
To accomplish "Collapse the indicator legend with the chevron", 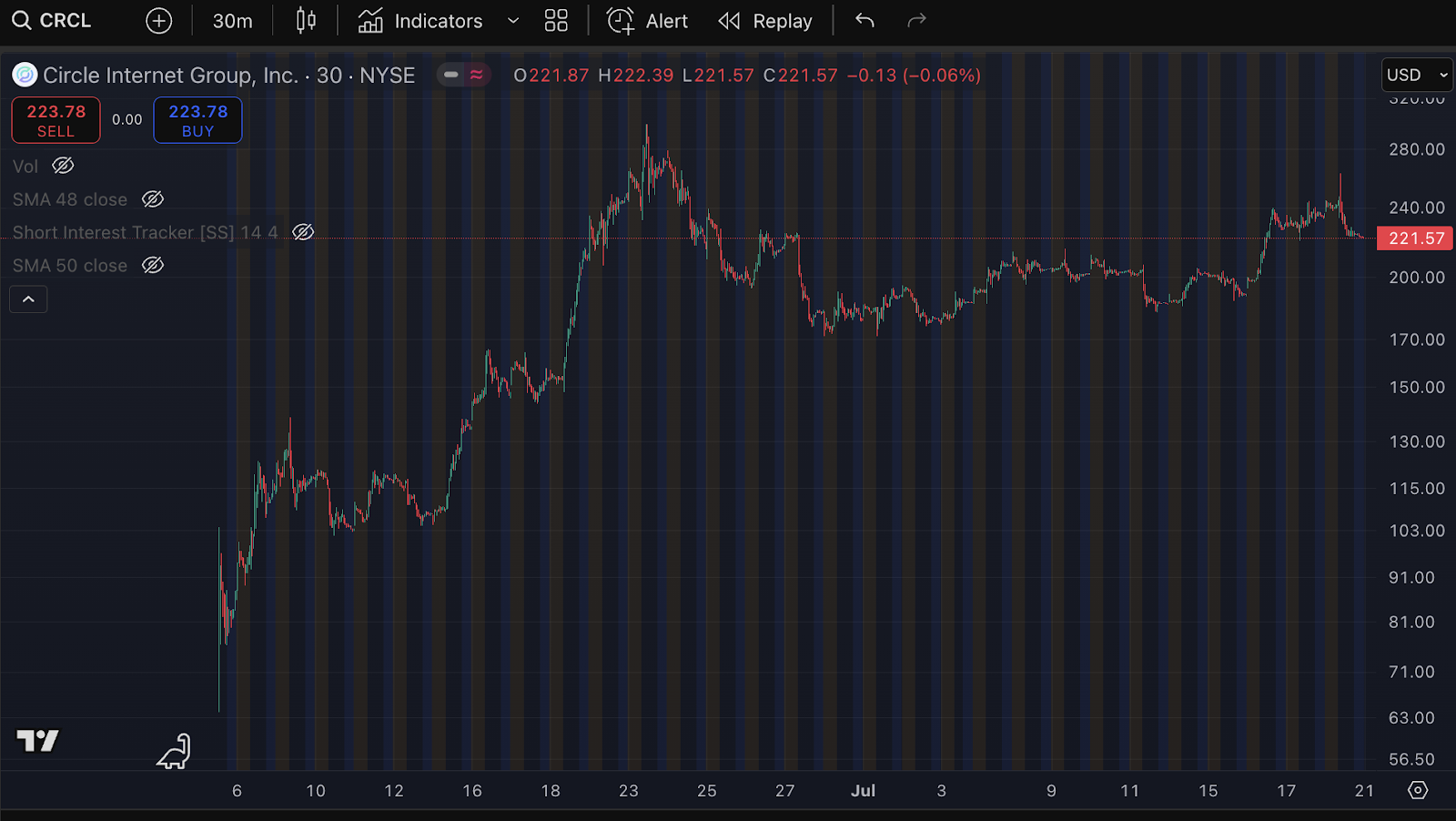I will coord(28,299).
